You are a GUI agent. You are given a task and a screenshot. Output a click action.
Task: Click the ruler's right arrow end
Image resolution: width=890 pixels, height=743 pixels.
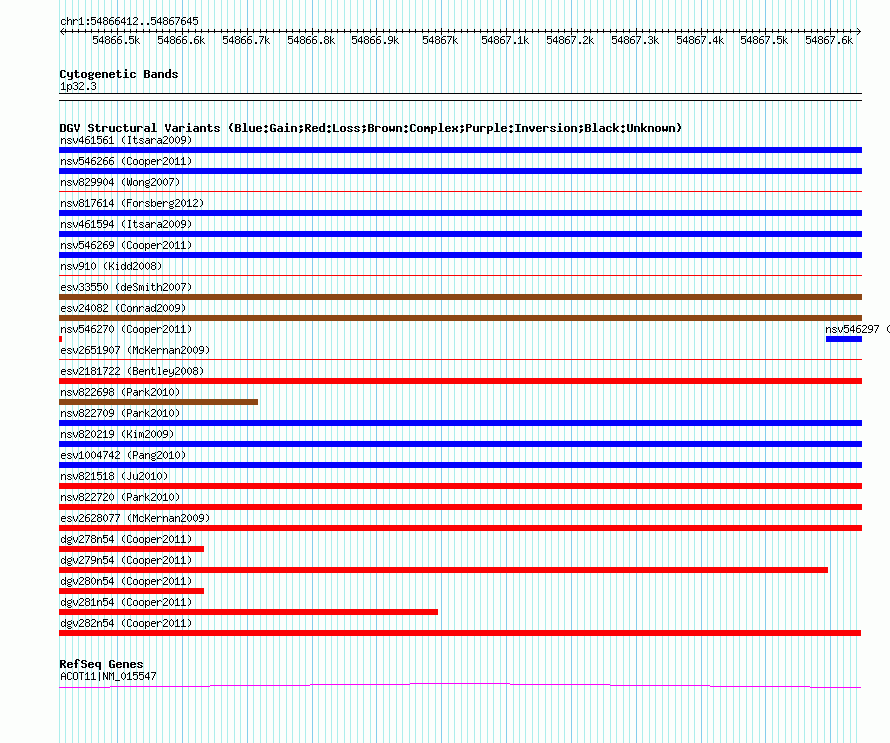[x=859, y=31]
